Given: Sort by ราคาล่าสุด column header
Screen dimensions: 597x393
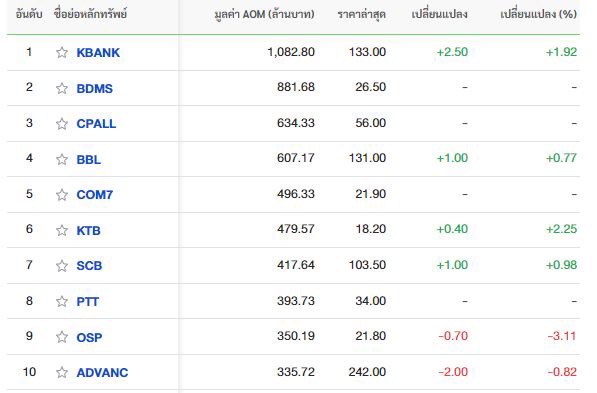Looking at the screenshot, I should coord(361,14).
